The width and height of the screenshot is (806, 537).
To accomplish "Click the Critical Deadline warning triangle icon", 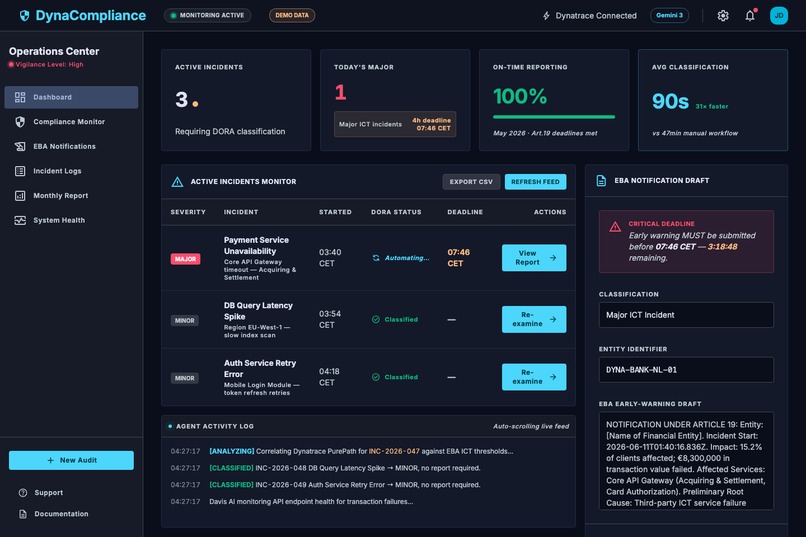I will point(615,227).
